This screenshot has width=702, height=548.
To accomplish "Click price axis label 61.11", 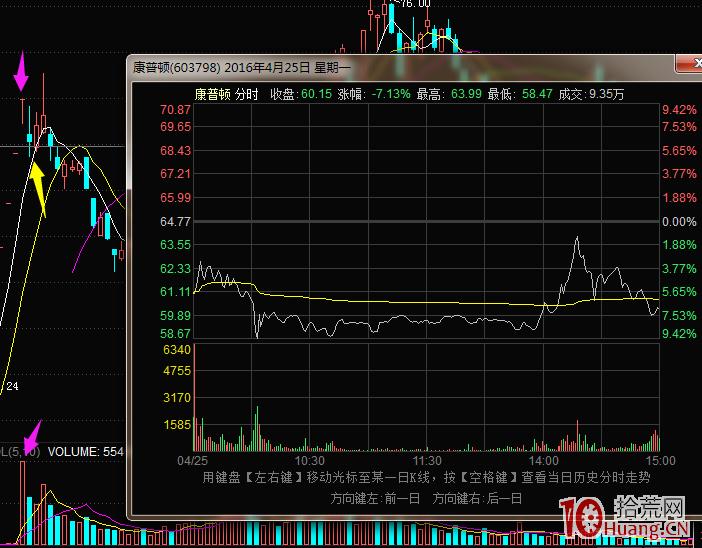I will pos(176,292).
